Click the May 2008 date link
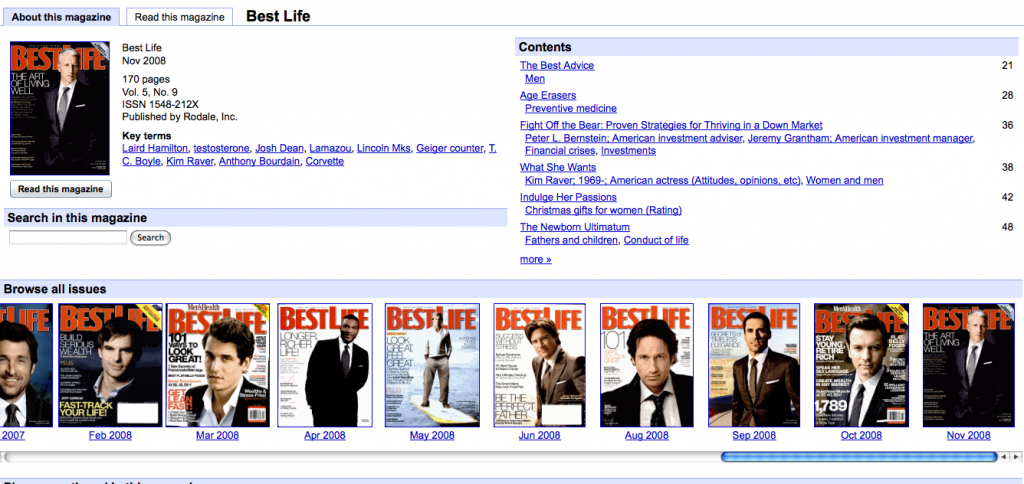Viewport: 1024px width, 484px height. pos(432,436)
